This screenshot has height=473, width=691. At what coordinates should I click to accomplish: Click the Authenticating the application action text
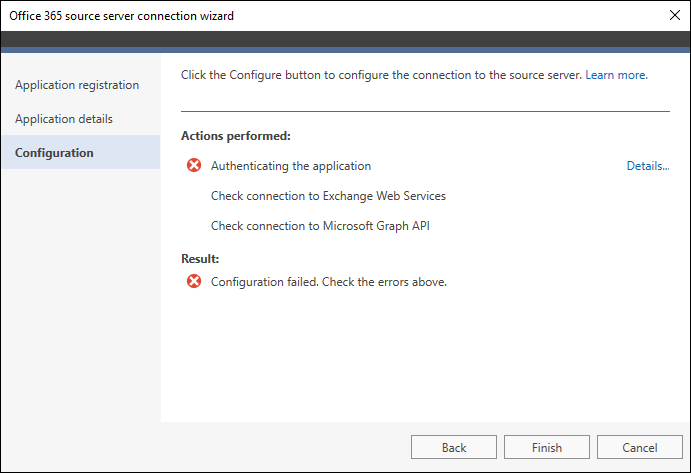coord(291,166)
